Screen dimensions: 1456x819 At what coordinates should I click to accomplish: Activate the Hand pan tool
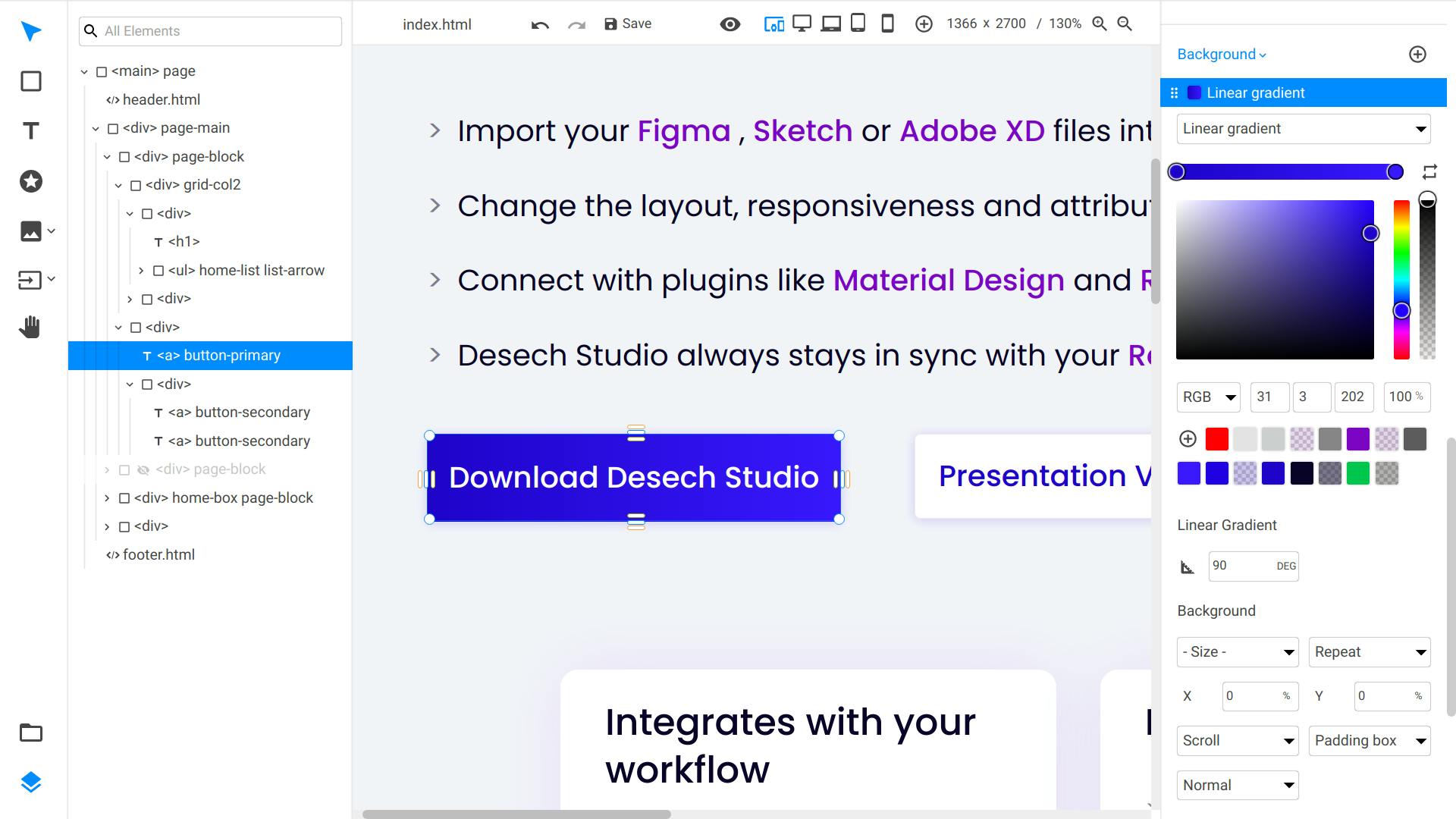point(30,327)
